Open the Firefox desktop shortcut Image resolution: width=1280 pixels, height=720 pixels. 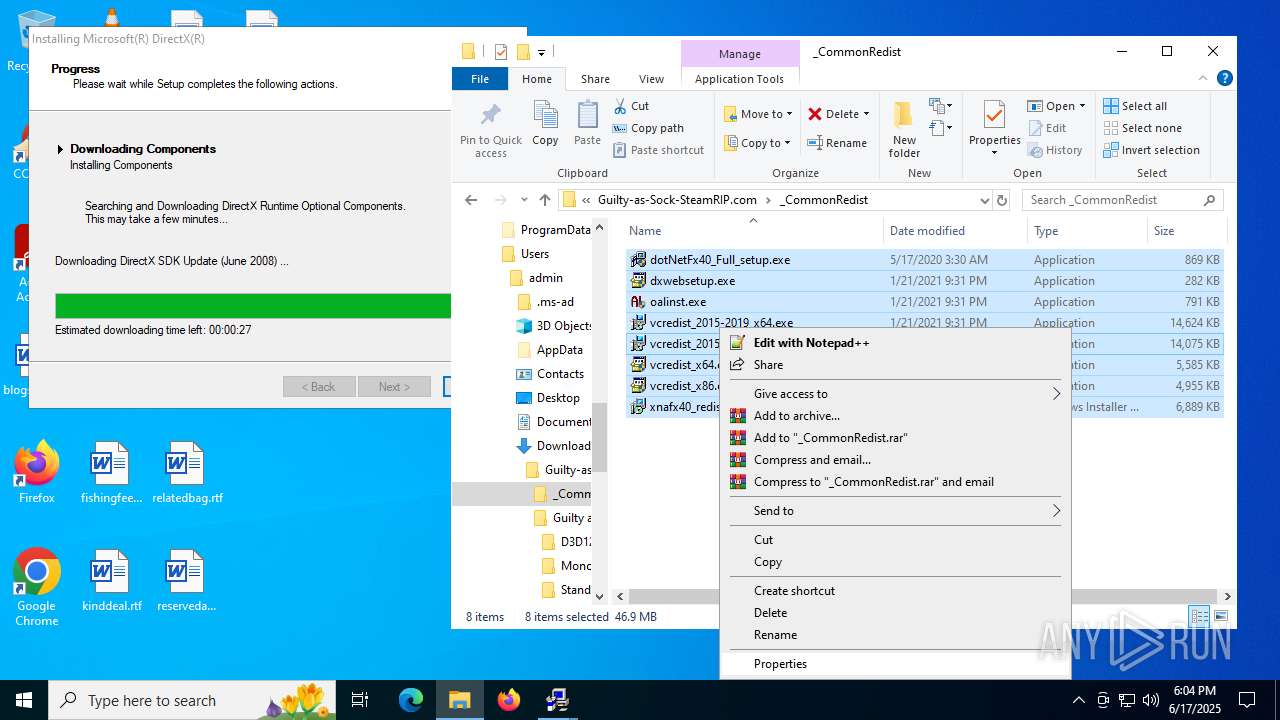click(x=37, y=473)
